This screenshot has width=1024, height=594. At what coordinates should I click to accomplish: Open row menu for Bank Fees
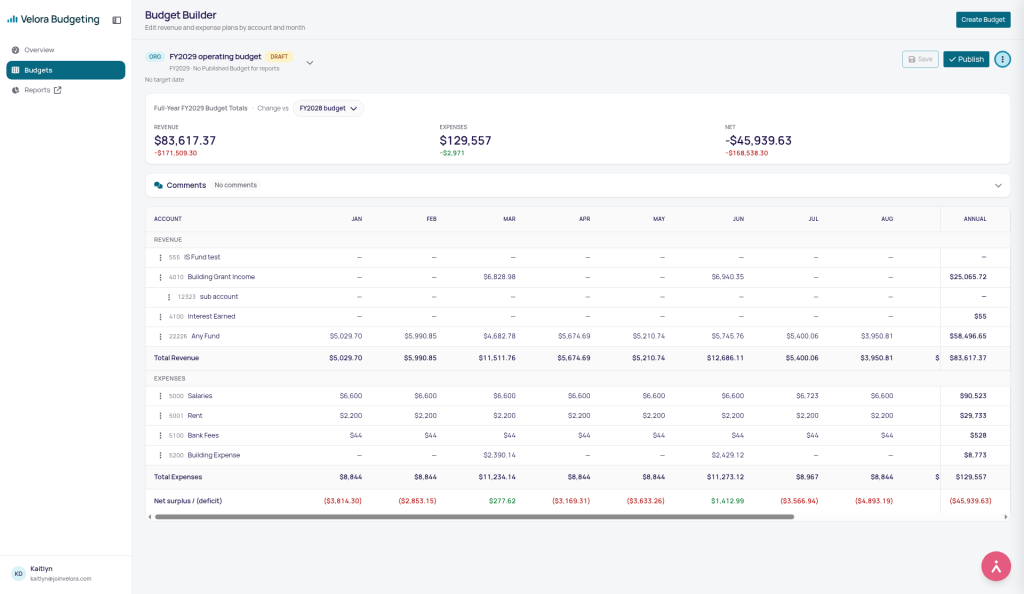coord(161,435)
